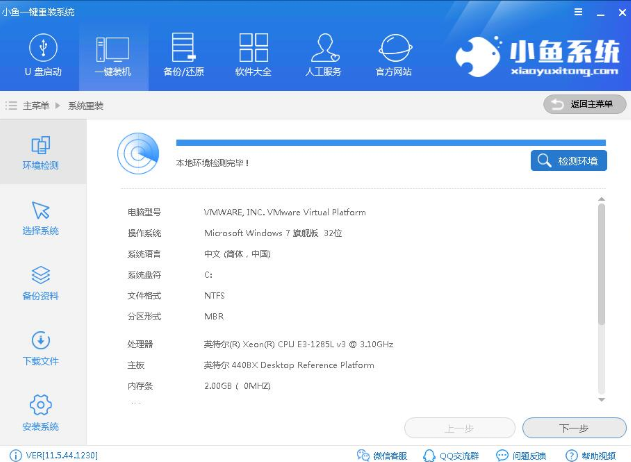Viewport: 631px width, 462px height.
Task: Open 备份/还原 from the top toolbar
Action: pos(182,55)
